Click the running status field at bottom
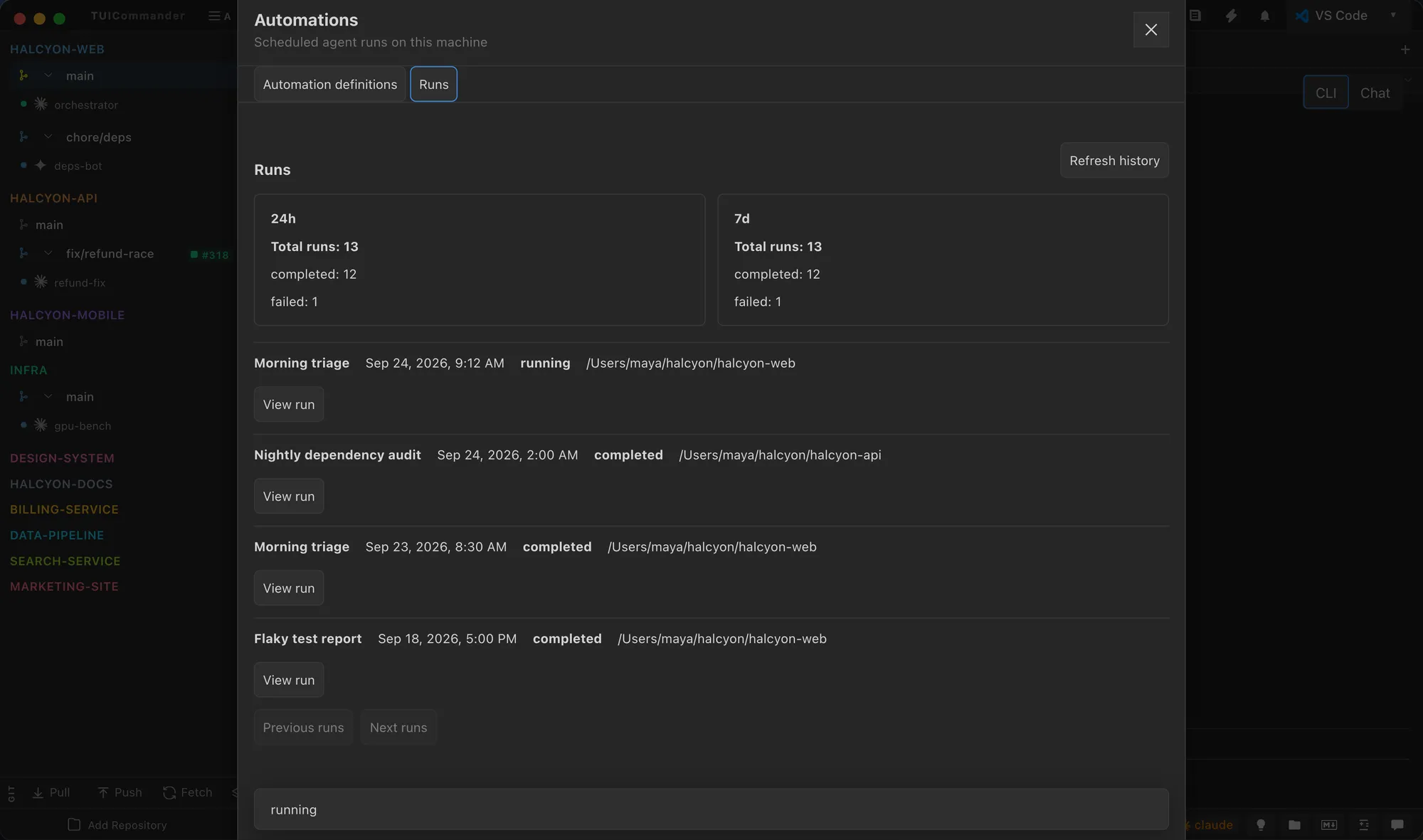 point(711,809)
